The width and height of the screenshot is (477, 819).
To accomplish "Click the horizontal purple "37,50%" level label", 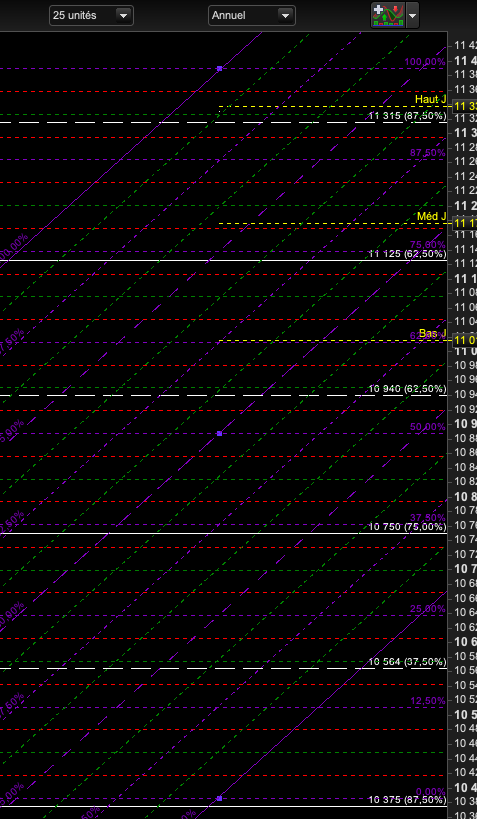I will [x=427, y=518].
